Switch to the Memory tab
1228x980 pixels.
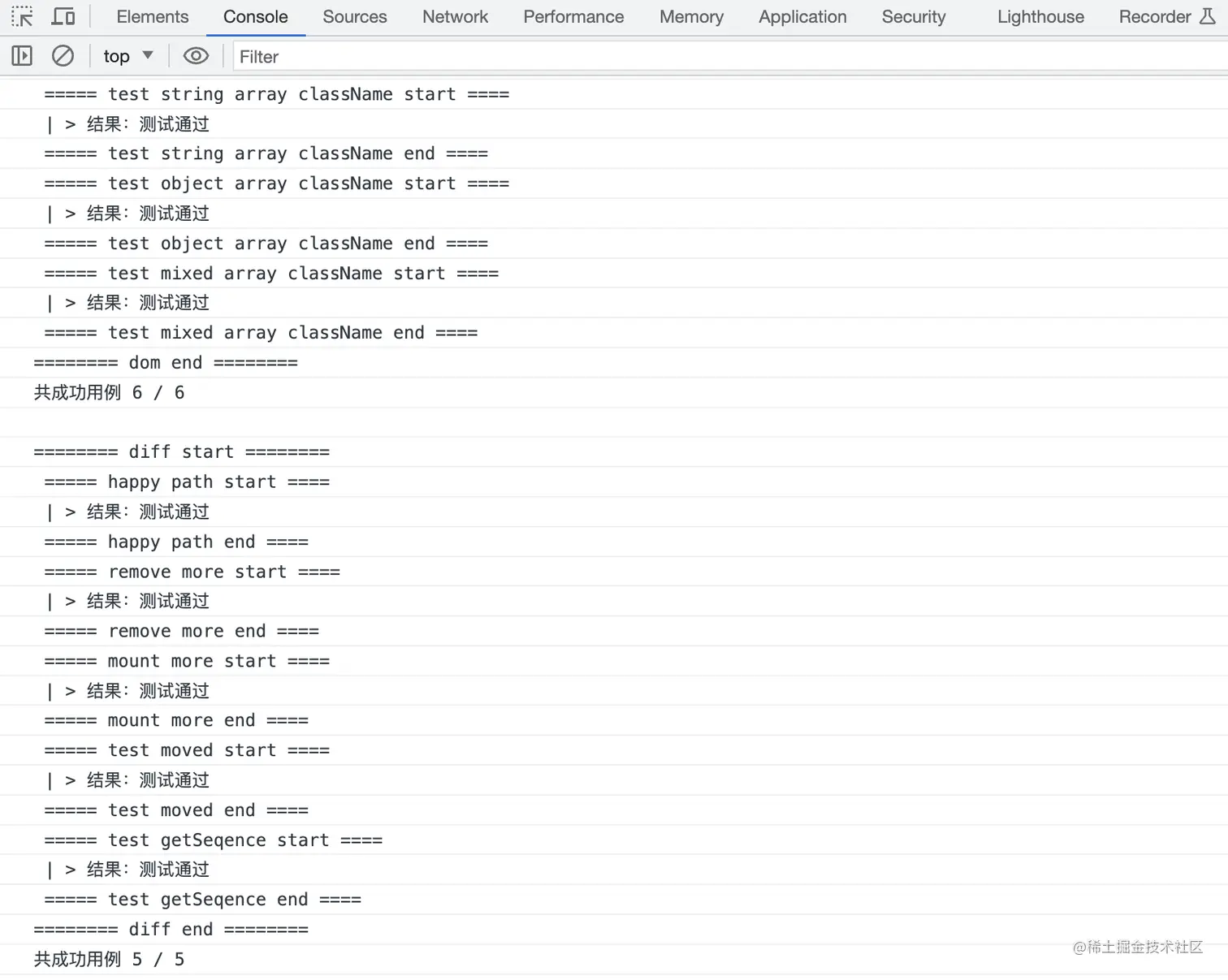click(x=691, y=17)
